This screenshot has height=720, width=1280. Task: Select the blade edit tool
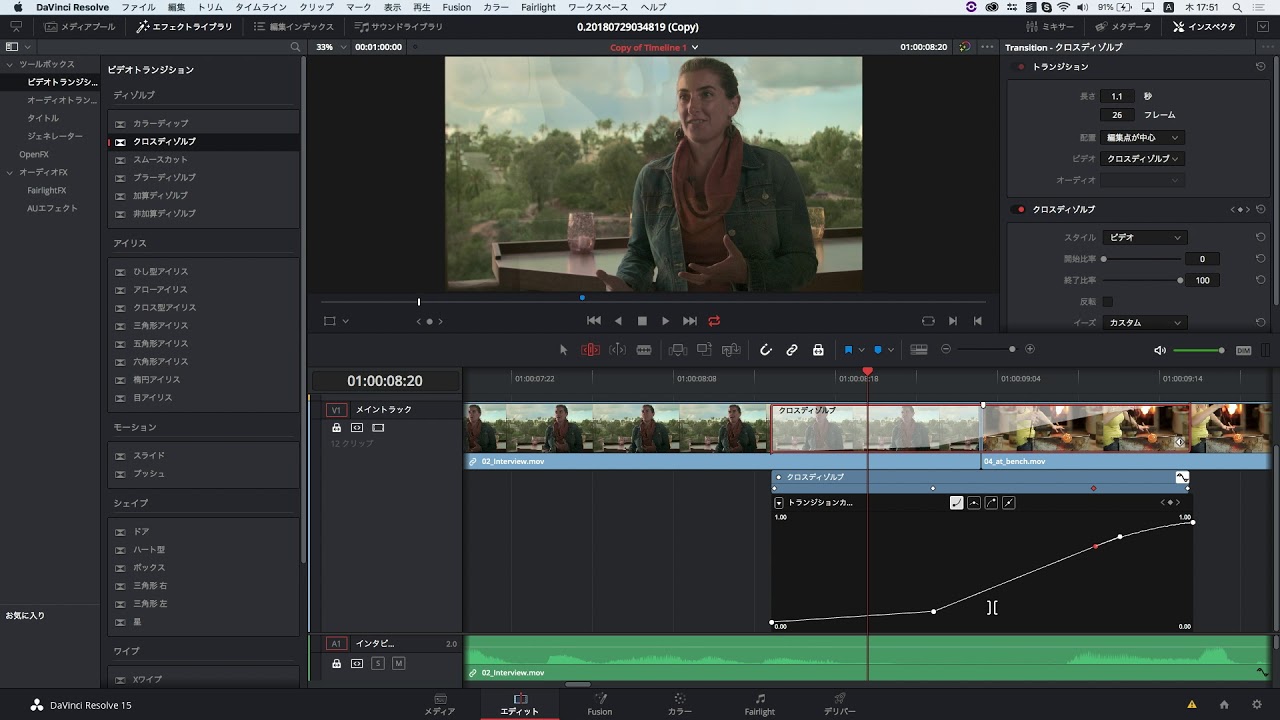(x=644, y=350)
